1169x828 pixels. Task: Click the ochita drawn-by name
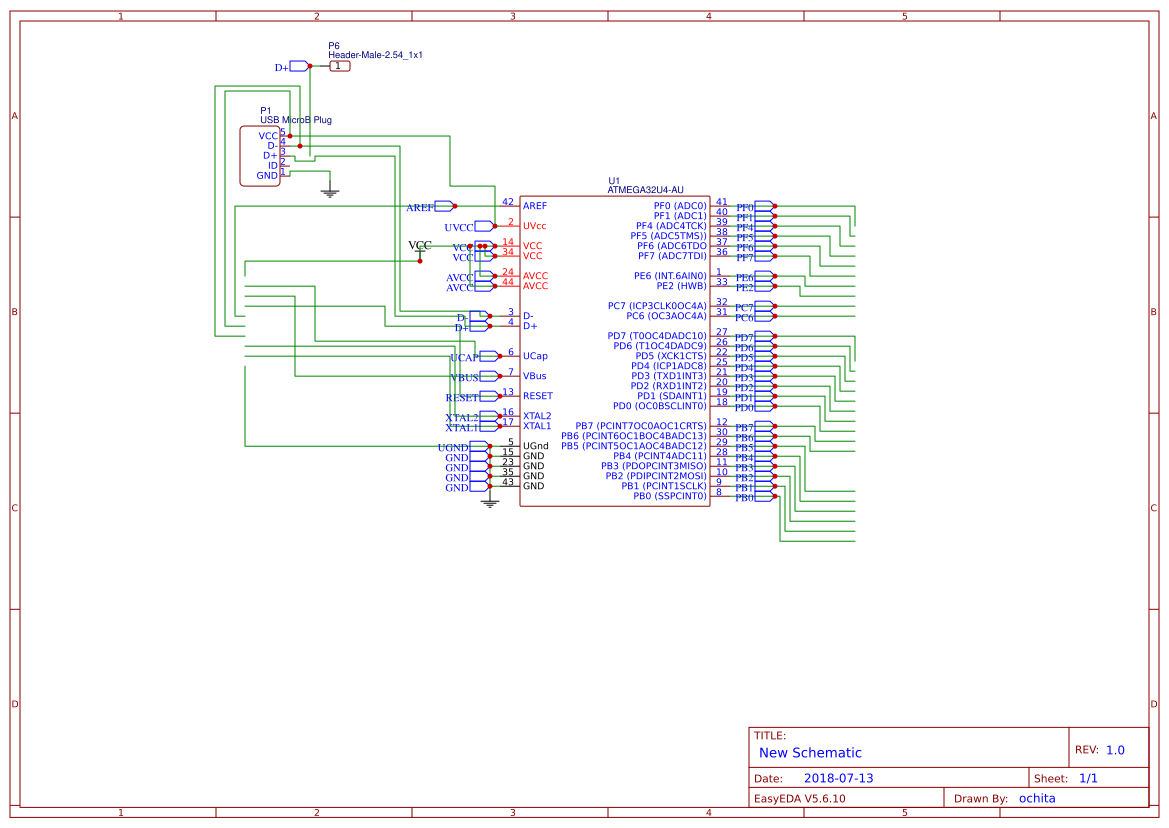pos(1037,797)
